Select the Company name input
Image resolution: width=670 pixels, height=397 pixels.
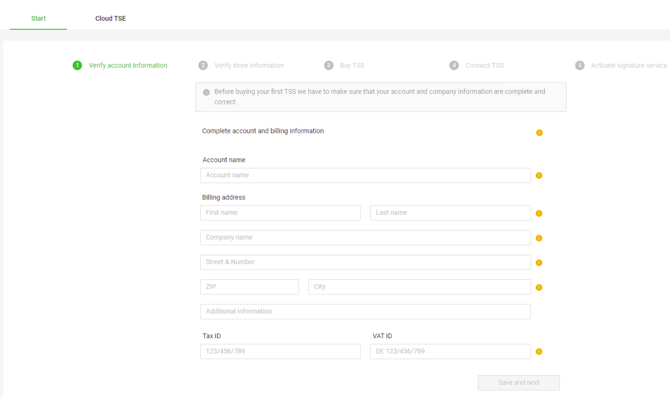[x=365, y=238]
